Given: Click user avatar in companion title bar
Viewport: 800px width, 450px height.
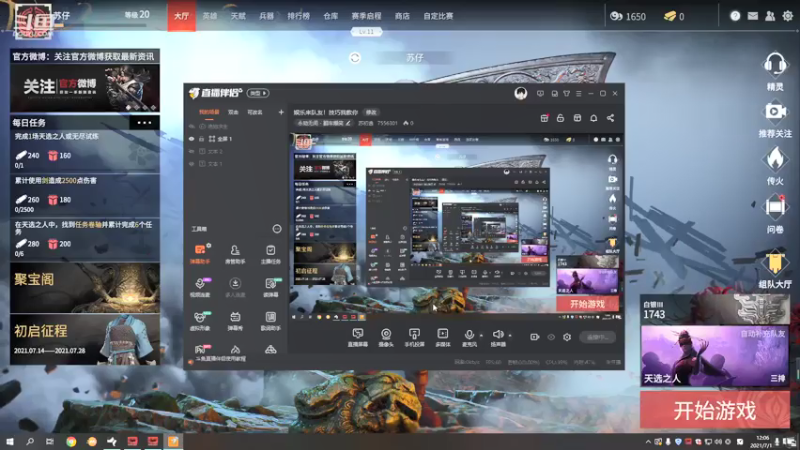Looking at the screenshot, I should (x=520, y=93).
